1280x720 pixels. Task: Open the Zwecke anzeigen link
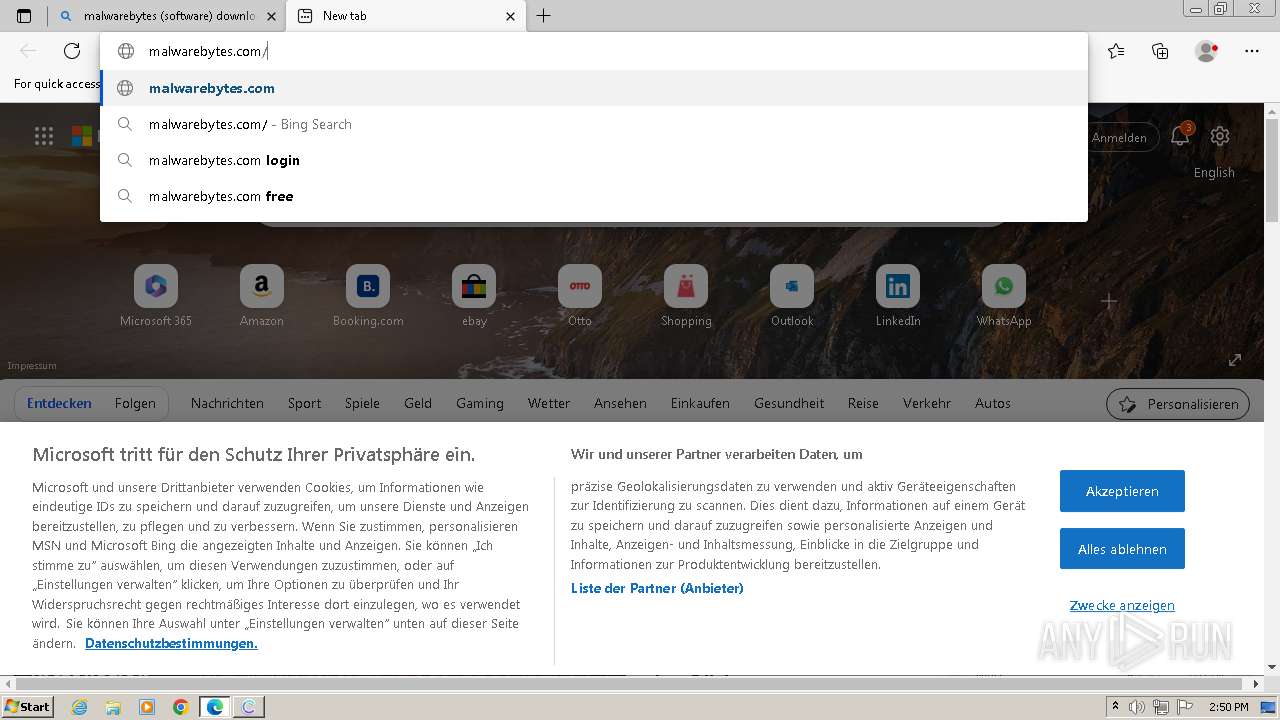point(1122,605)
